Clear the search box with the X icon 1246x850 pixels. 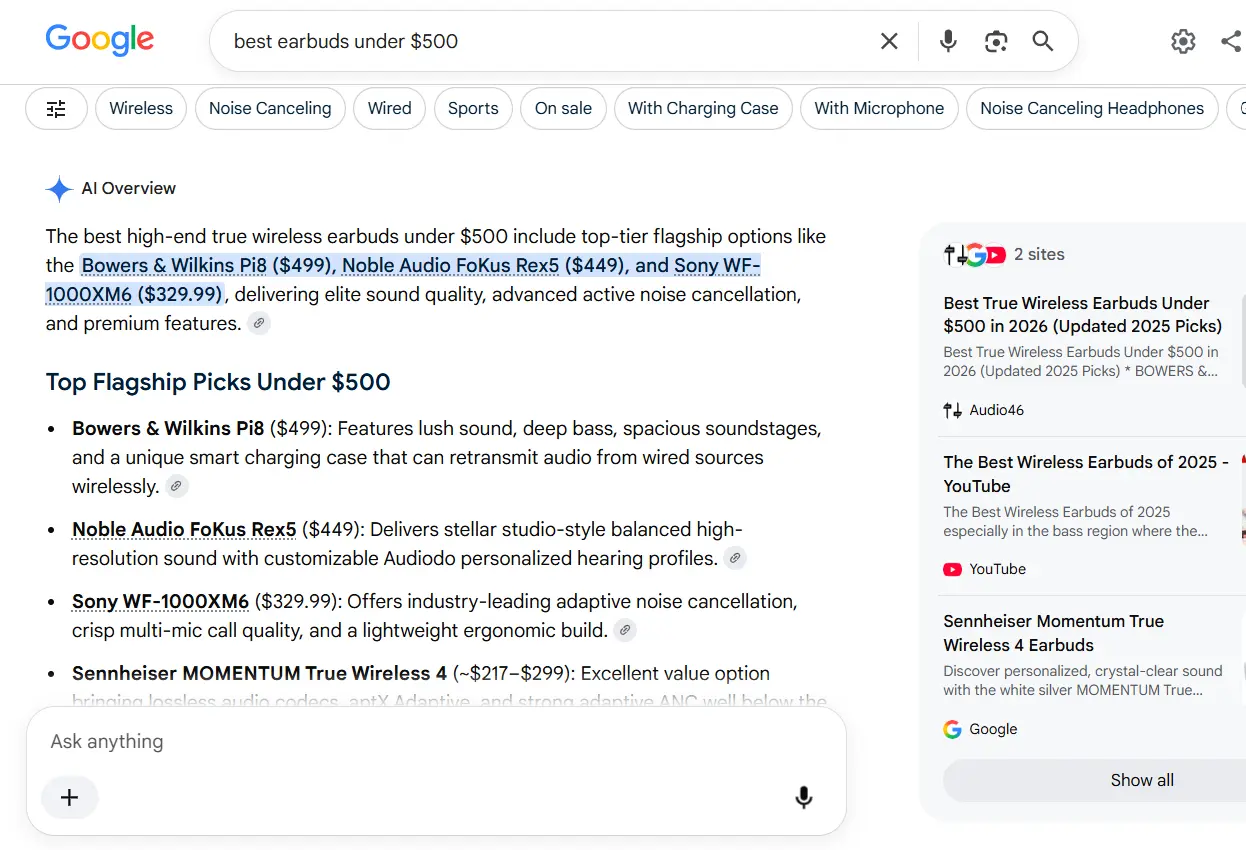[x=889, y=41]
